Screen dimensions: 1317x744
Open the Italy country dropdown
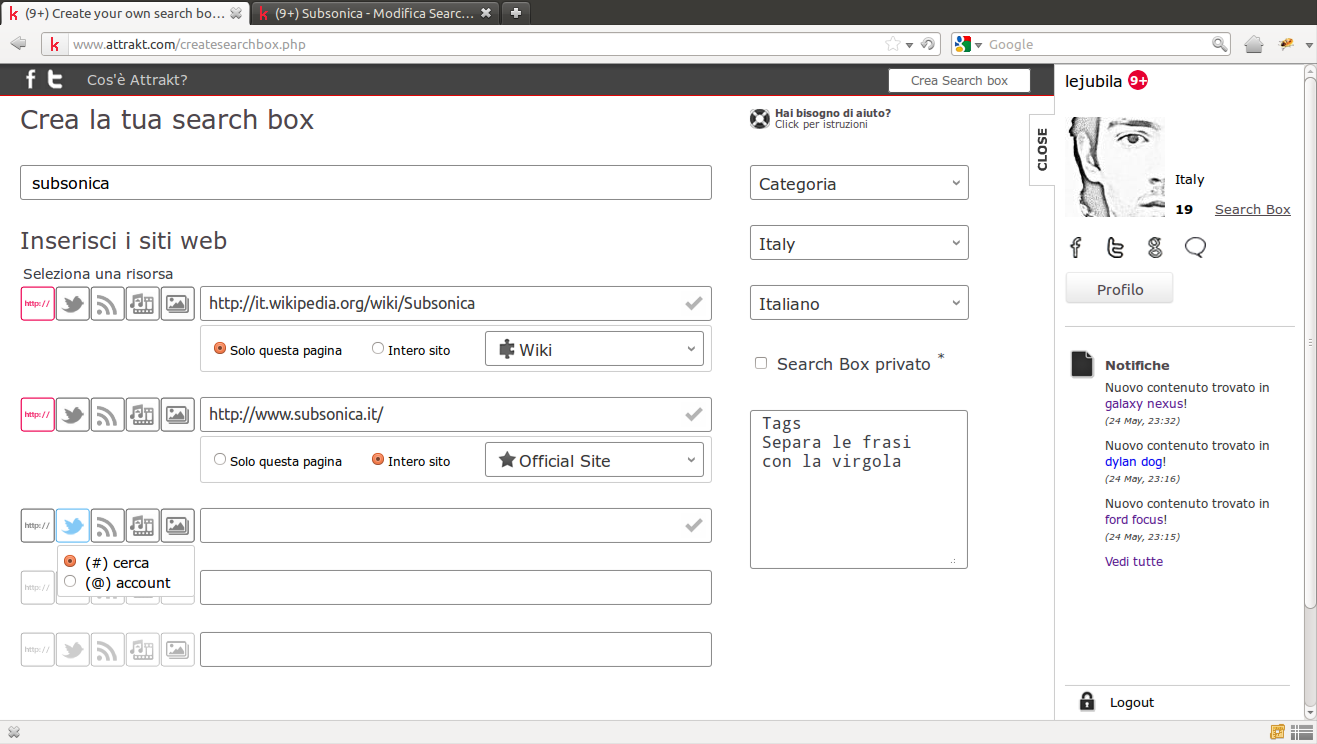[859, 243]
